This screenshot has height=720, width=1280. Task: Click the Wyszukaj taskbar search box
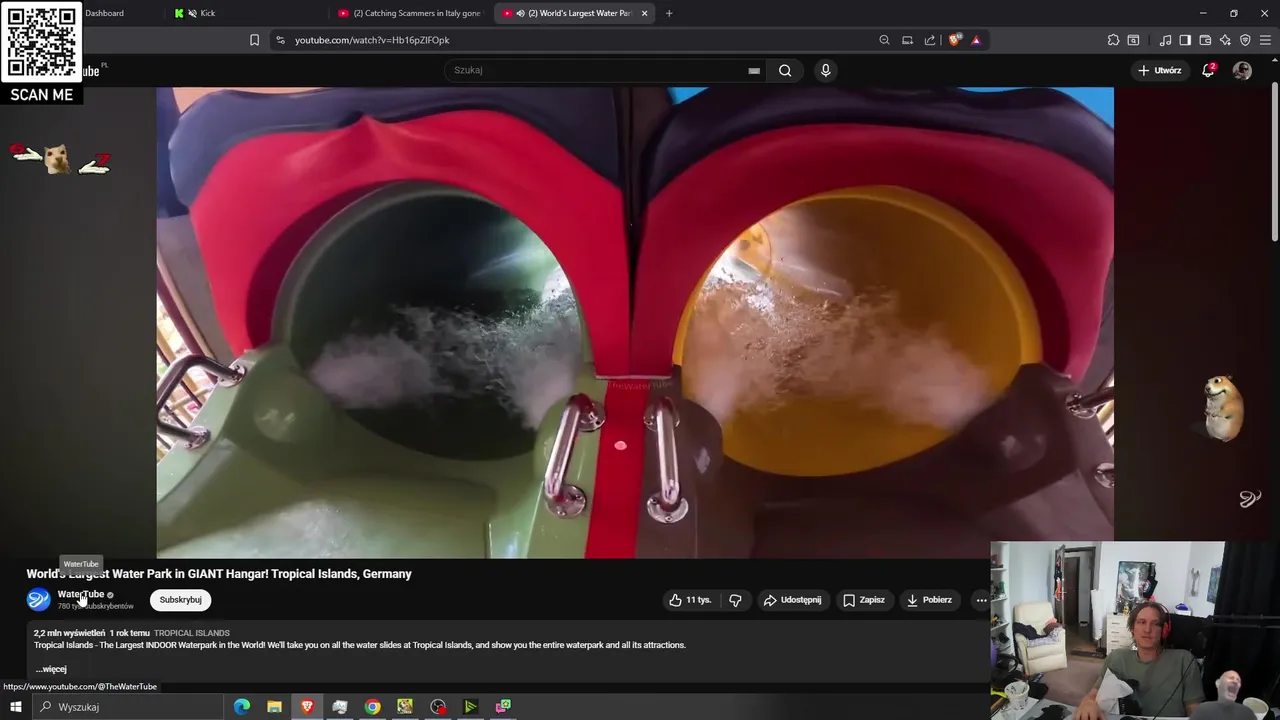coord(127,707)
